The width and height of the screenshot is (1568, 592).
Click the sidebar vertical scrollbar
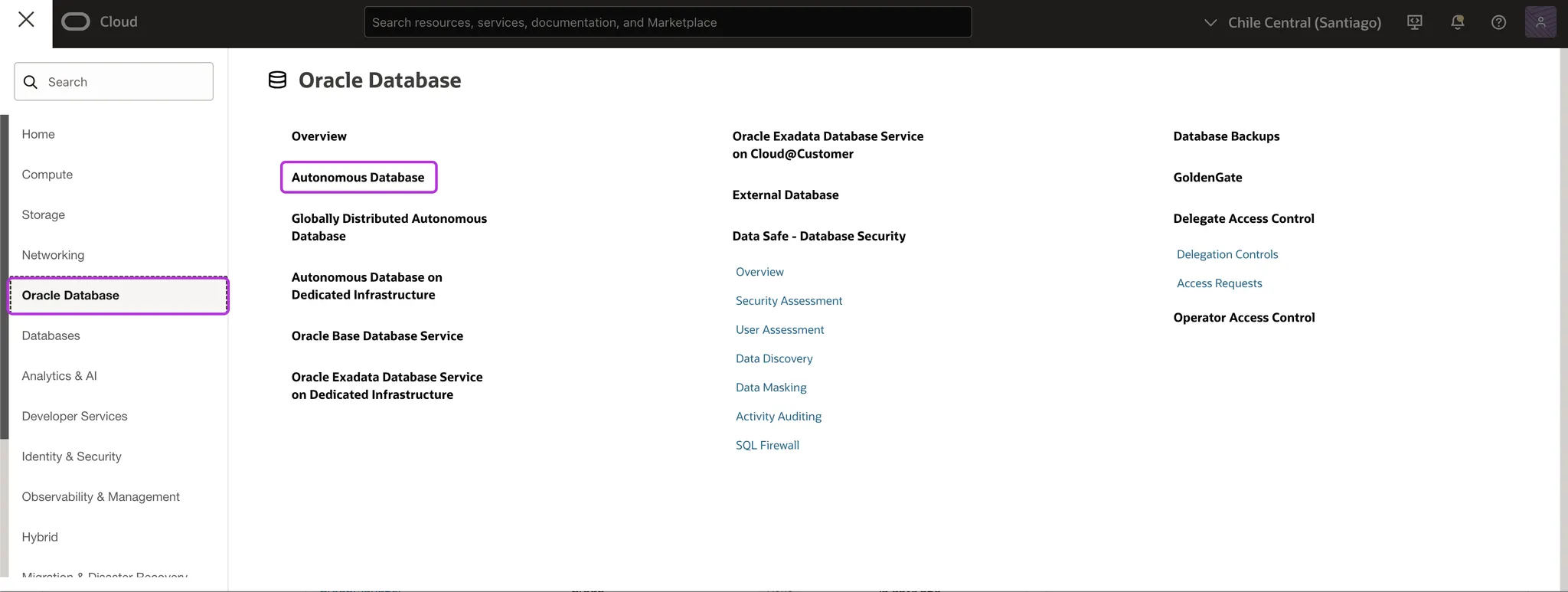click(5, 276)
